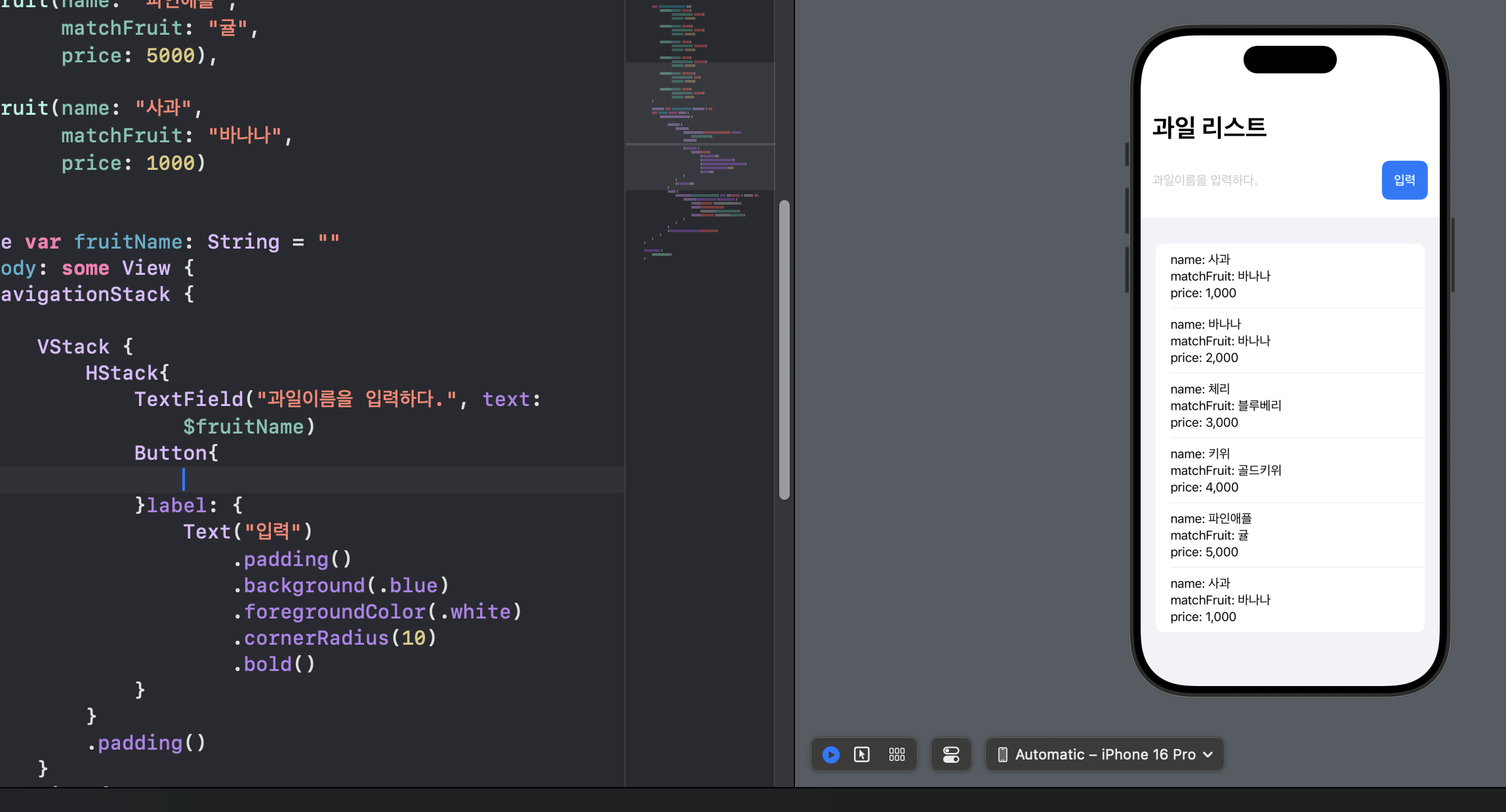The width and height of the screenshot is (1506, 812).
Task: Select the 파인애플 row in fruit list
Action: (1290, 535)
